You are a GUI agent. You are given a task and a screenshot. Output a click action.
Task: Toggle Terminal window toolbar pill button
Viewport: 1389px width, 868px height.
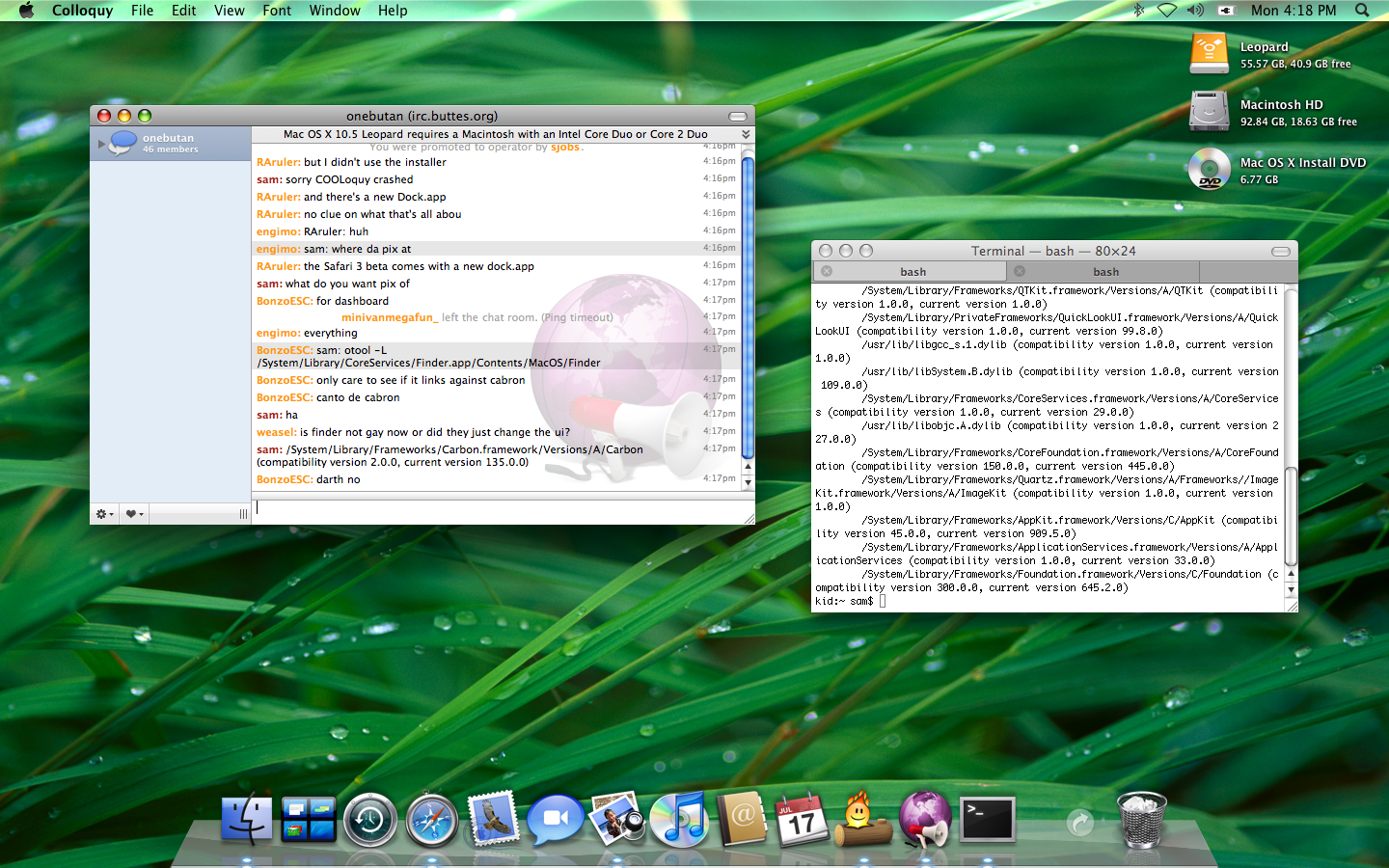pyautogui.click(x=1281, y=252)
